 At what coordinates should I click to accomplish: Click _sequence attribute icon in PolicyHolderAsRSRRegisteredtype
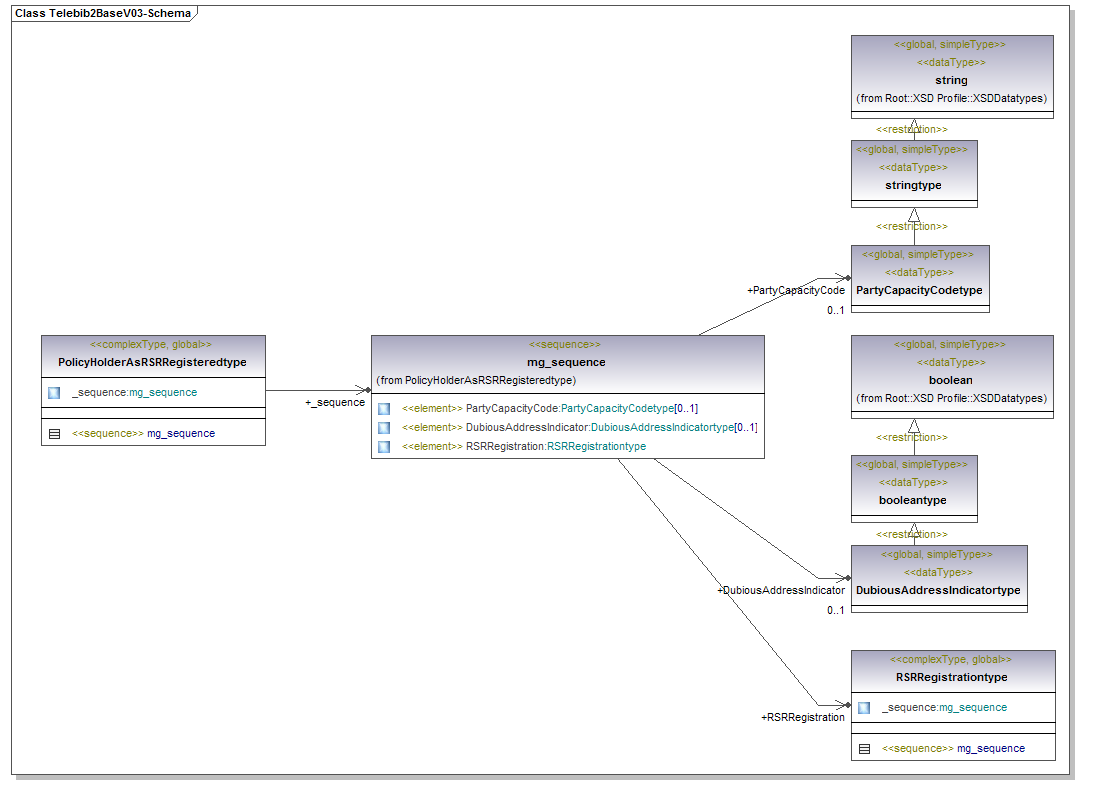pyautogui.click(x=54, y=393)
